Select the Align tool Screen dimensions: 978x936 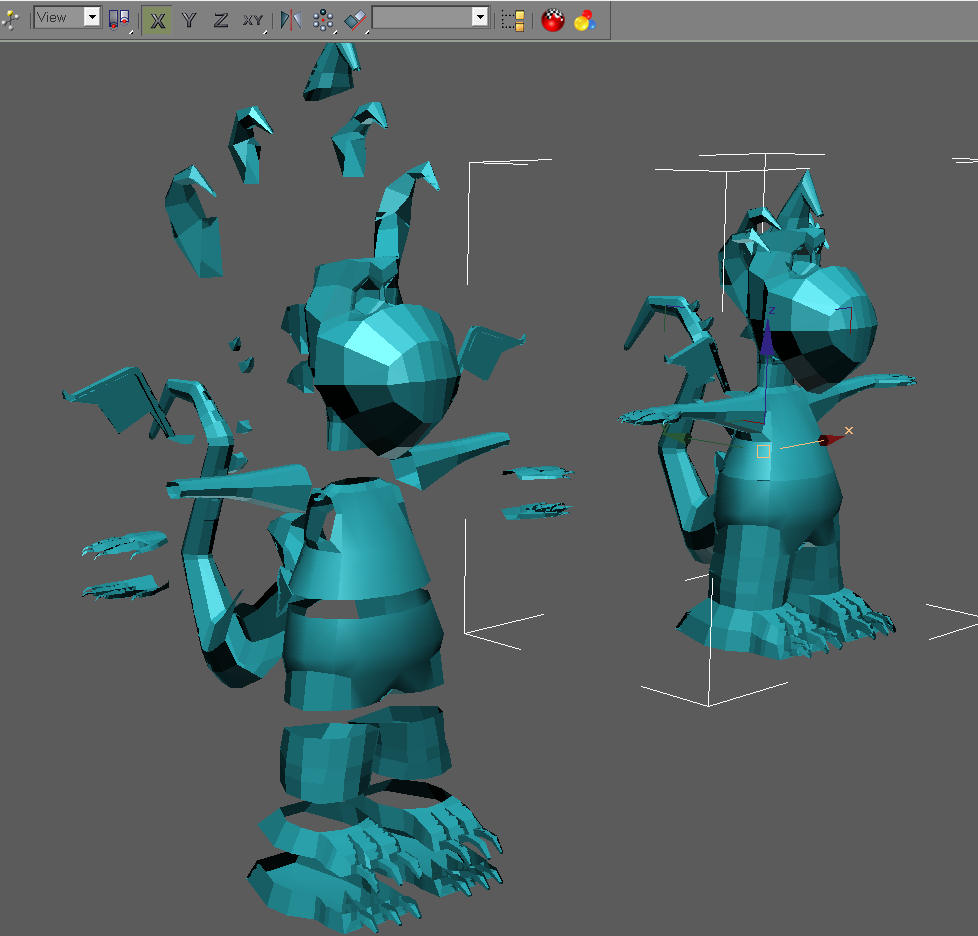point(356,21)
